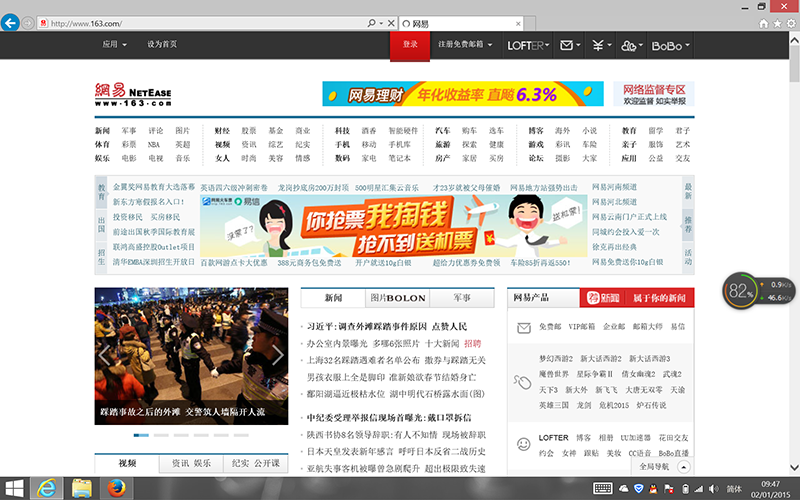Click the OneDrive cloud tray icon
The image size is (800, 500).
[x=623, y=489]
